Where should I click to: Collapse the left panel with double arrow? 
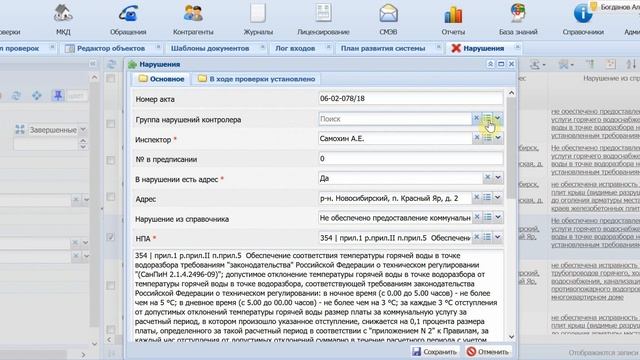point(93,64)
